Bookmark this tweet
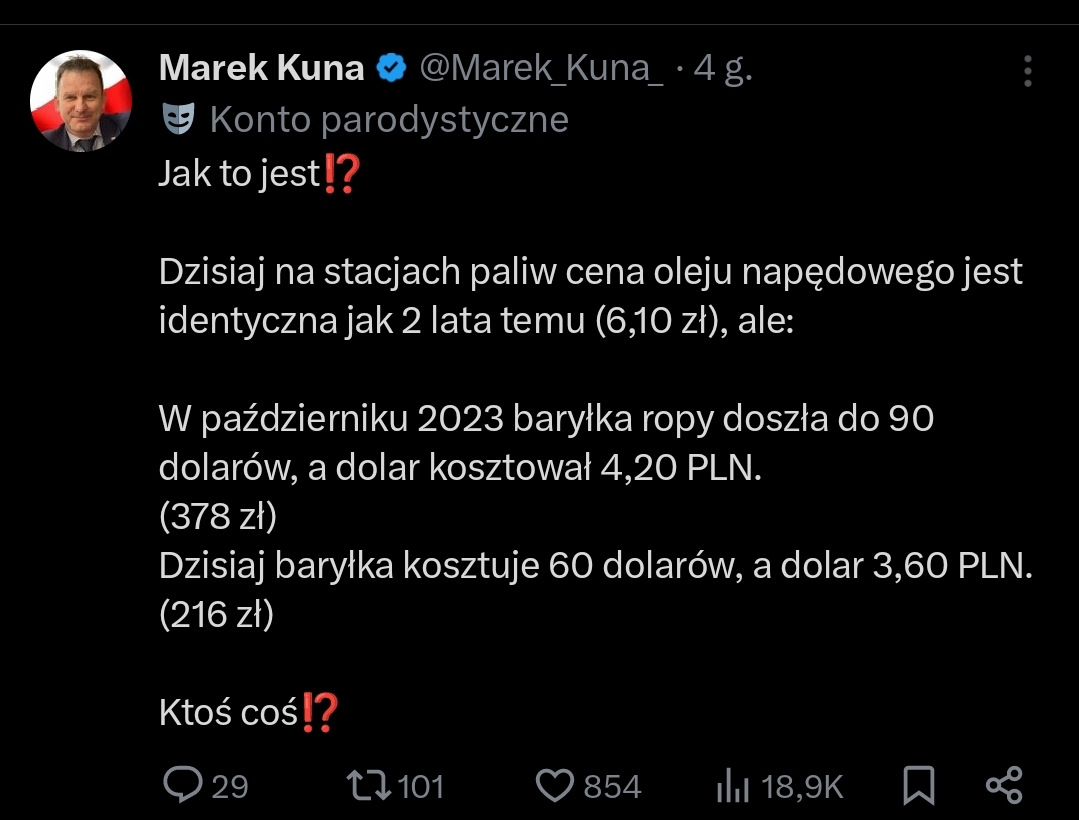Viewport: 1079px width, 820px height. click(918, 785)
